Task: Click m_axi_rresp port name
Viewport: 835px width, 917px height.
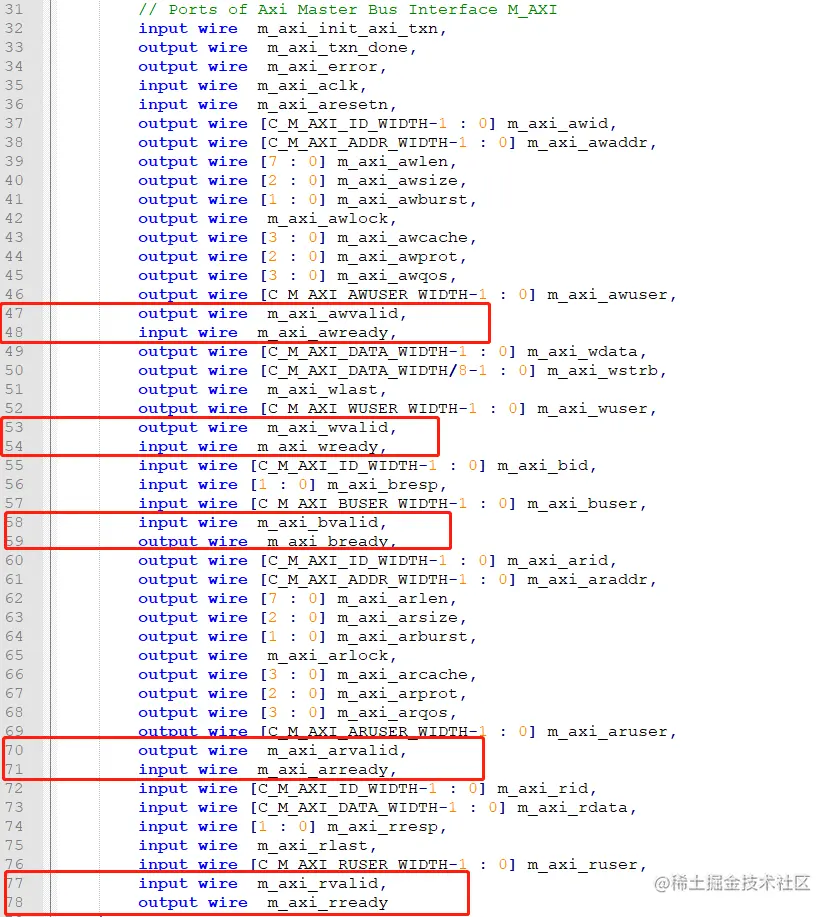Action: [x=382, y=827]
